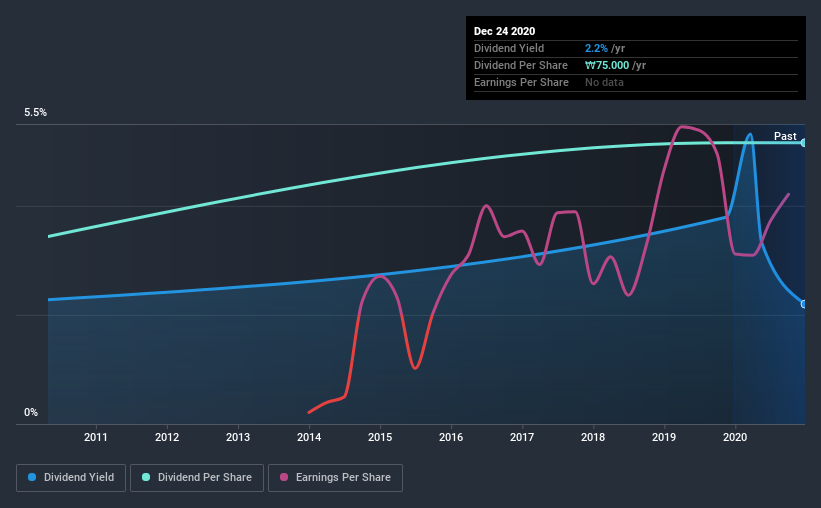The image size is (821, 508).
Task: Click the 2.2% dividend yield value
Action: 596,48
